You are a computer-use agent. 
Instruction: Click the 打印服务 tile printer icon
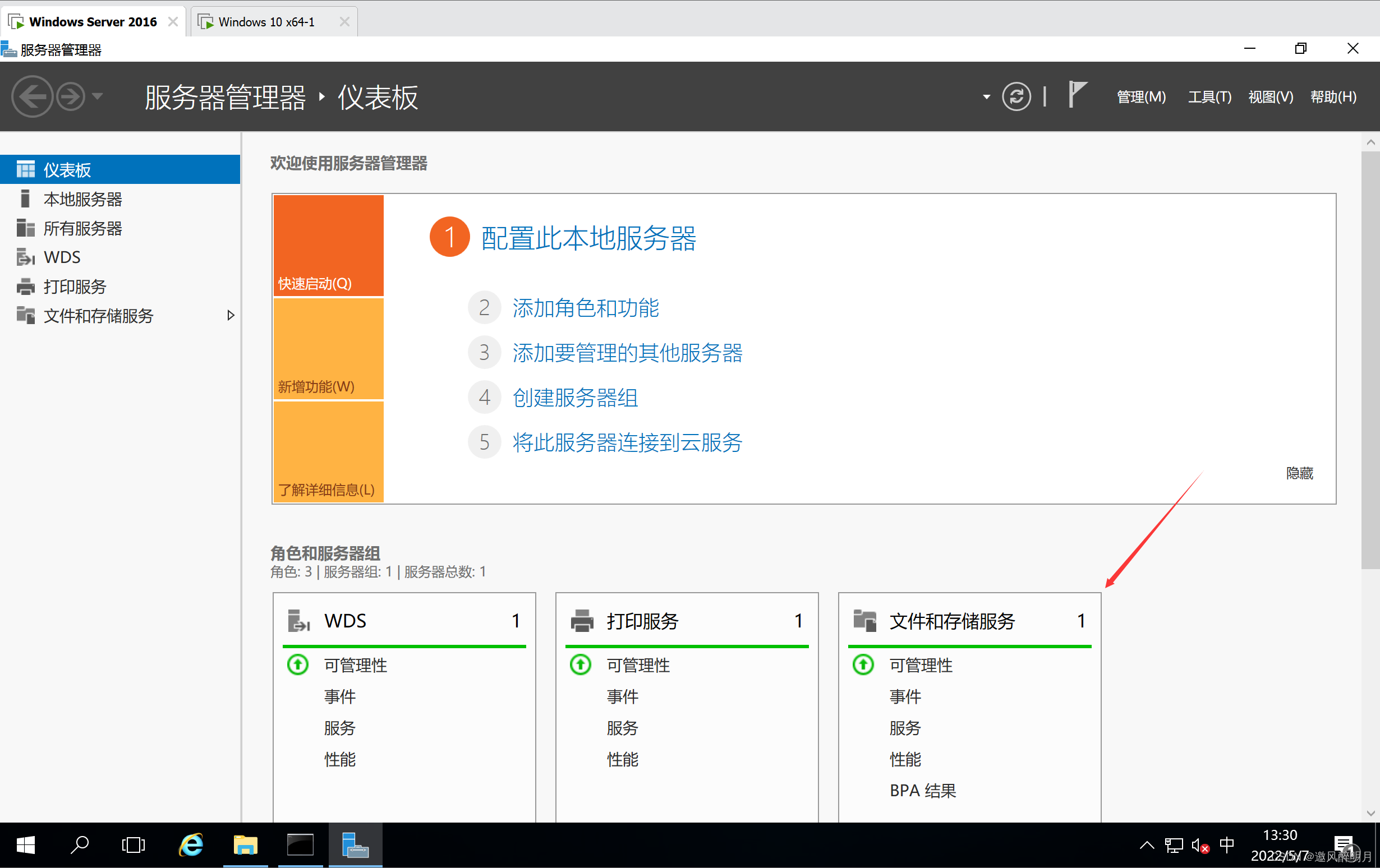click(582, 621)
